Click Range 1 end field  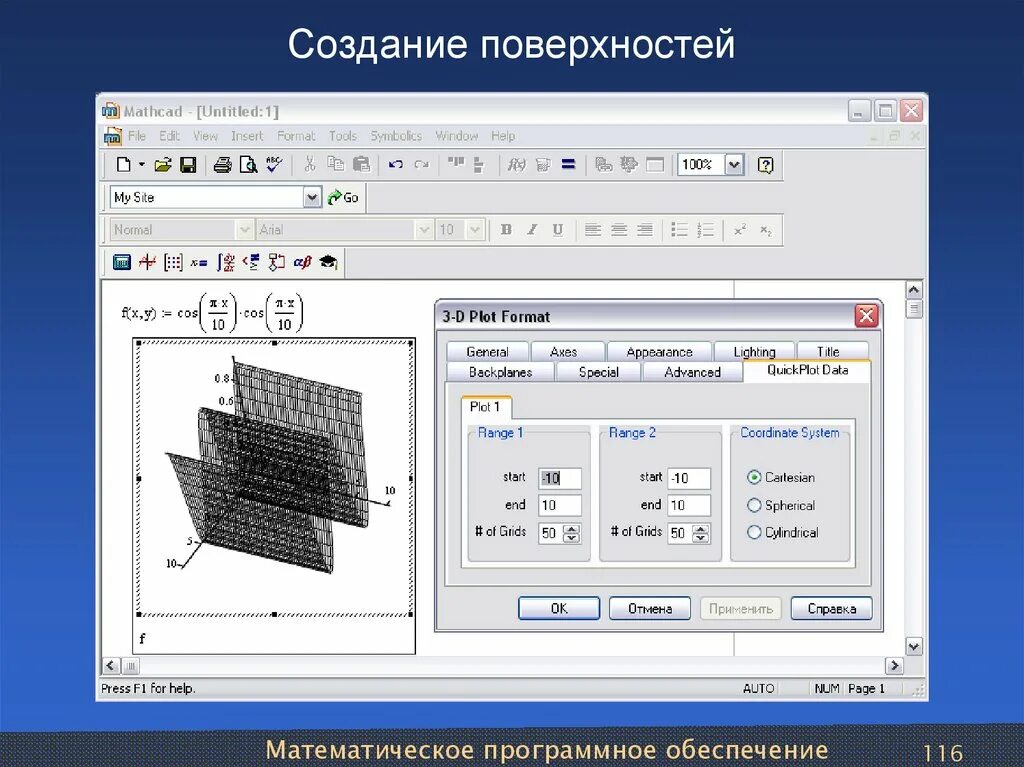coord(560,505)
